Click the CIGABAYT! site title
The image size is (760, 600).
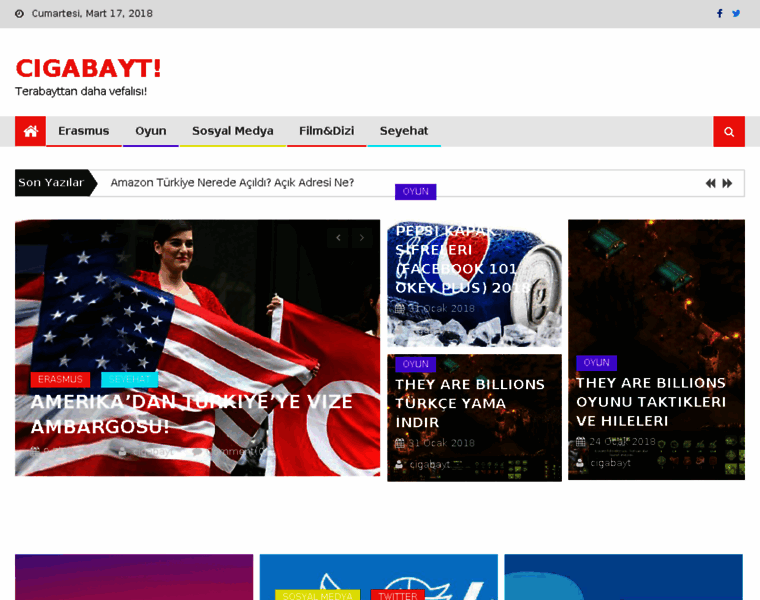(x=88, y=68)
